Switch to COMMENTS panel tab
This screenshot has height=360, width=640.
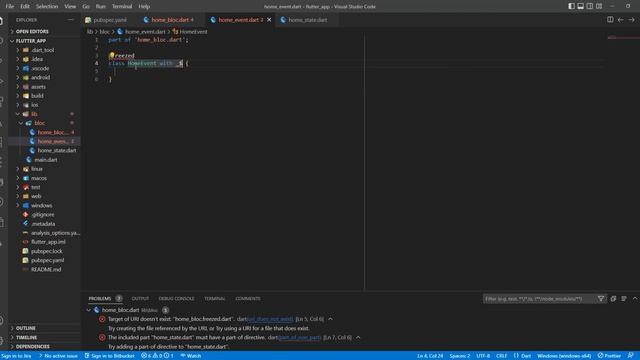tap(248, 299)
